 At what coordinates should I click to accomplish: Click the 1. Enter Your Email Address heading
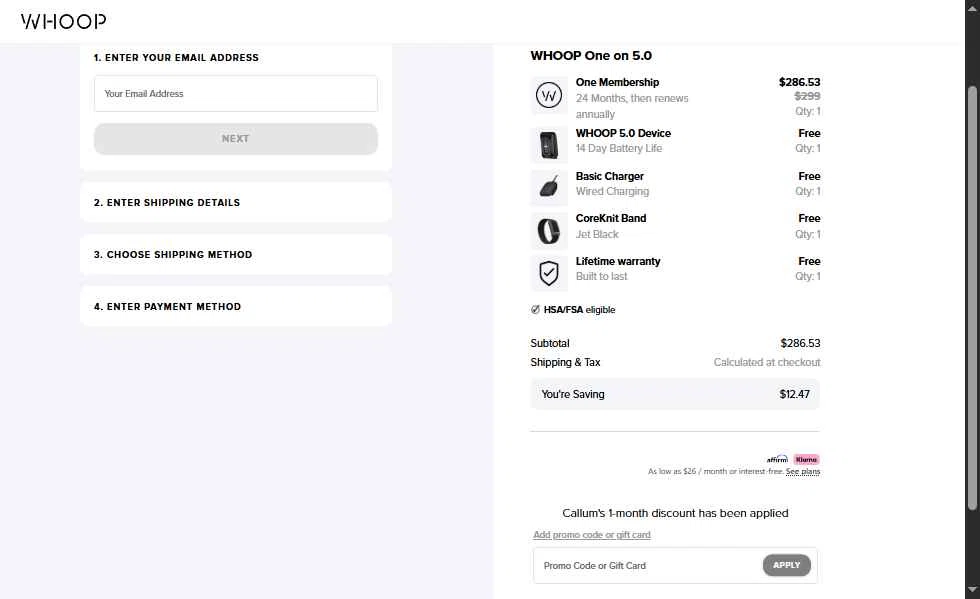pyautogui.click(x=176, y=58)
